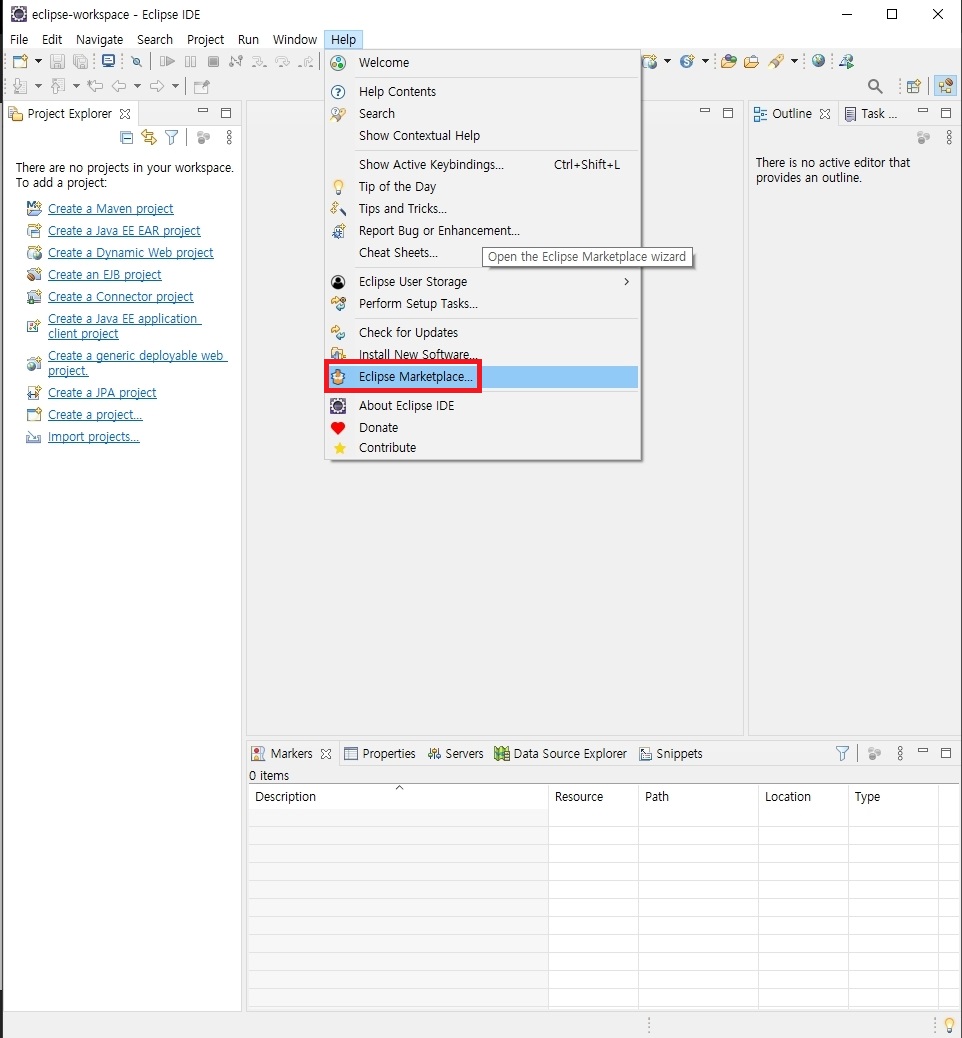Open the Next Annotation dropdown arrow
Viewport: 962px width, 1038px height.
[38, 86]
